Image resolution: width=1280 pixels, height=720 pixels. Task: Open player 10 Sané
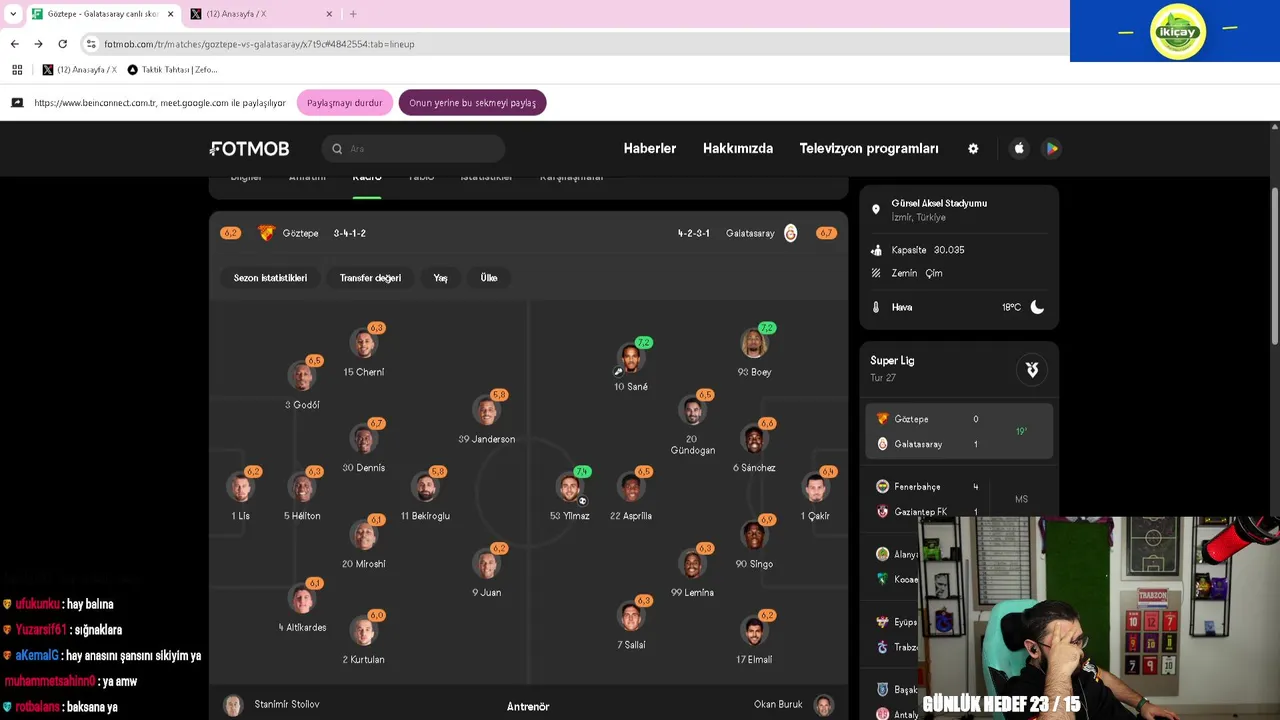pos(631,365)
